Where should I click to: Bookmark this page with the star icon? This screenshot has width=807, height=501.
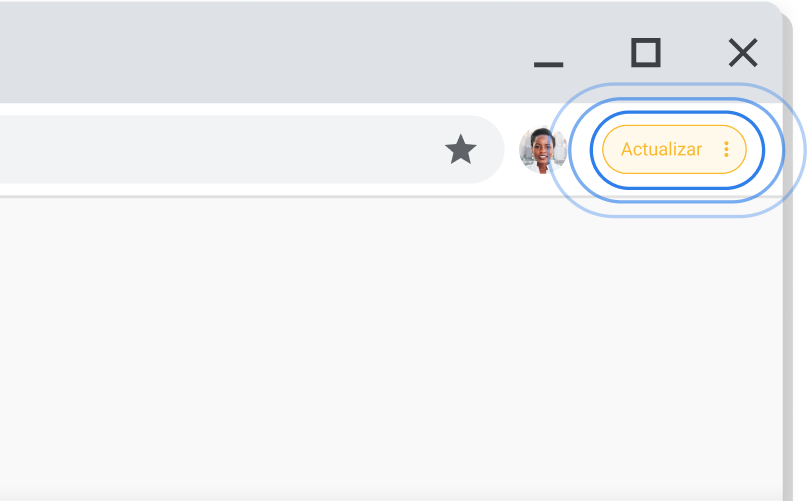[x=460, y=150]
